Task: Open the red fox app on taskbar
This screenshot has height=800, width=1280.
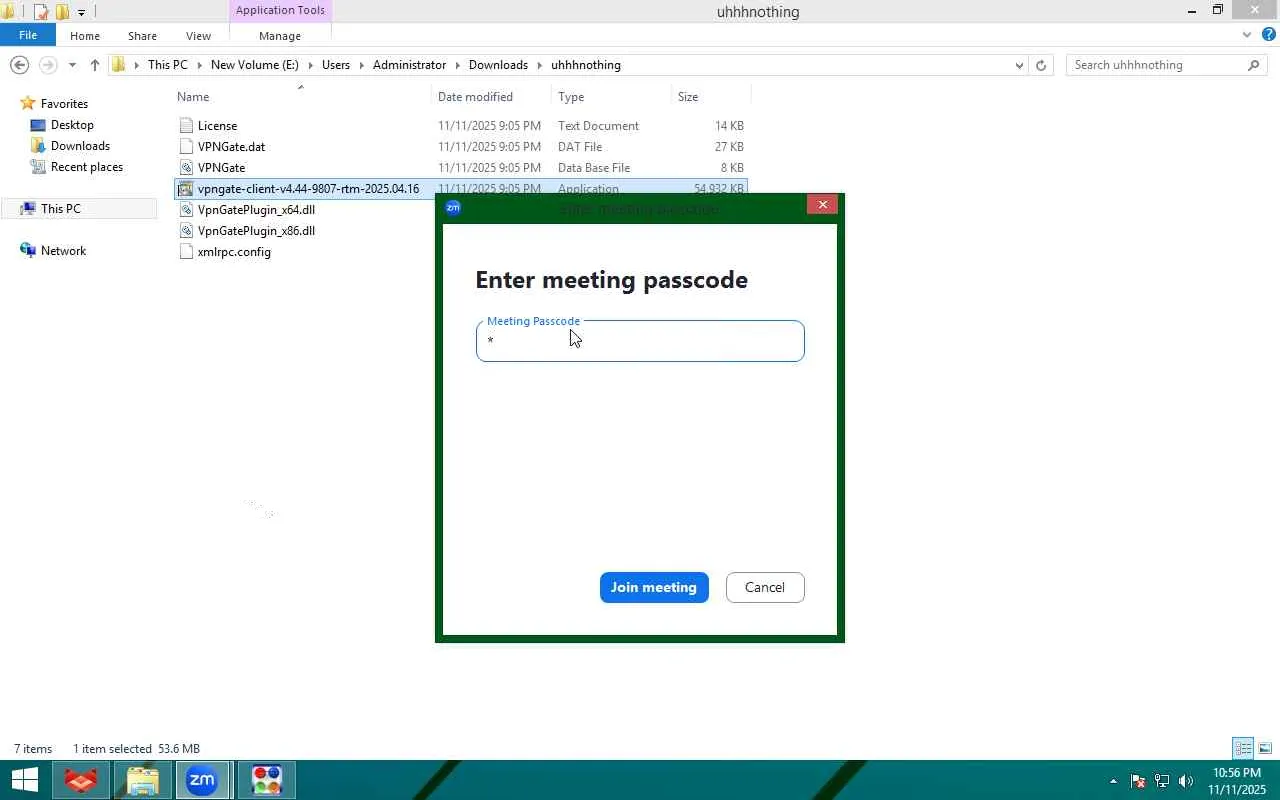Action: click(x=80, y=780)
